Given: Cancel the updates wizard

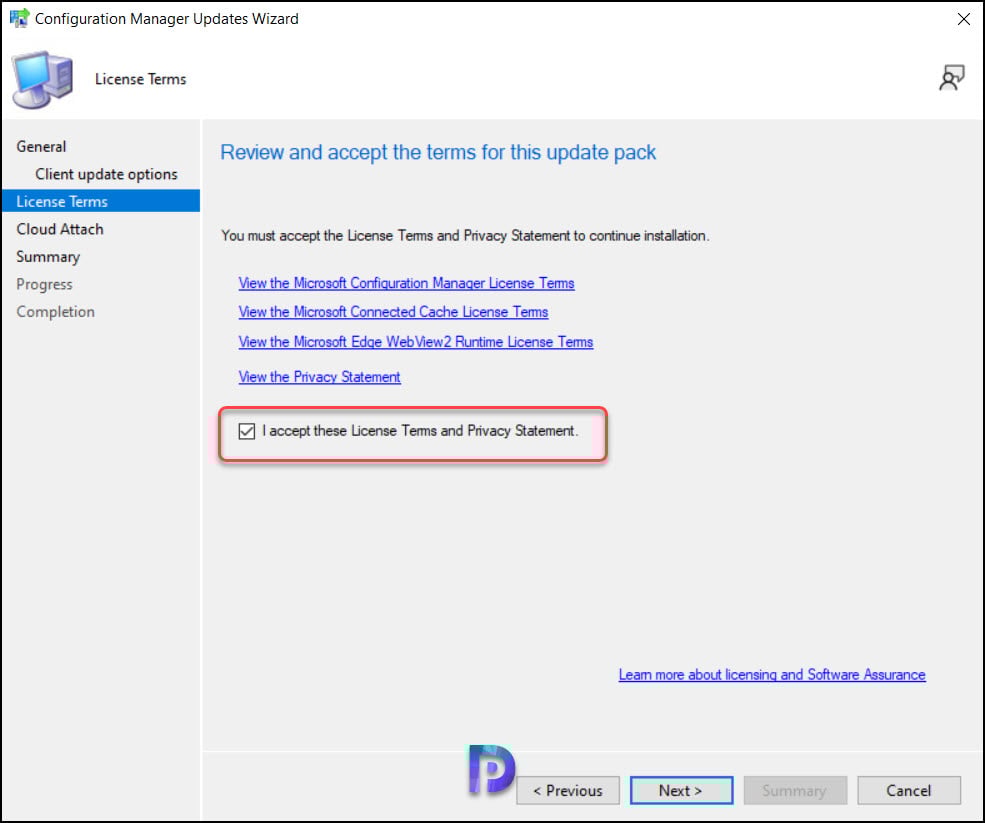Looking at the screenshot, I should (x=908, y=790).
